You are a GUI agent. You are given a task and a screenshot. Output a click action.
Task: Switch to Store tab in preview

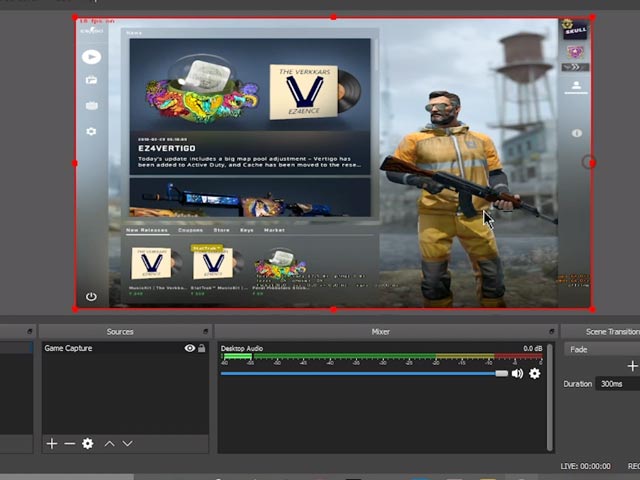(x=222, y=230)
